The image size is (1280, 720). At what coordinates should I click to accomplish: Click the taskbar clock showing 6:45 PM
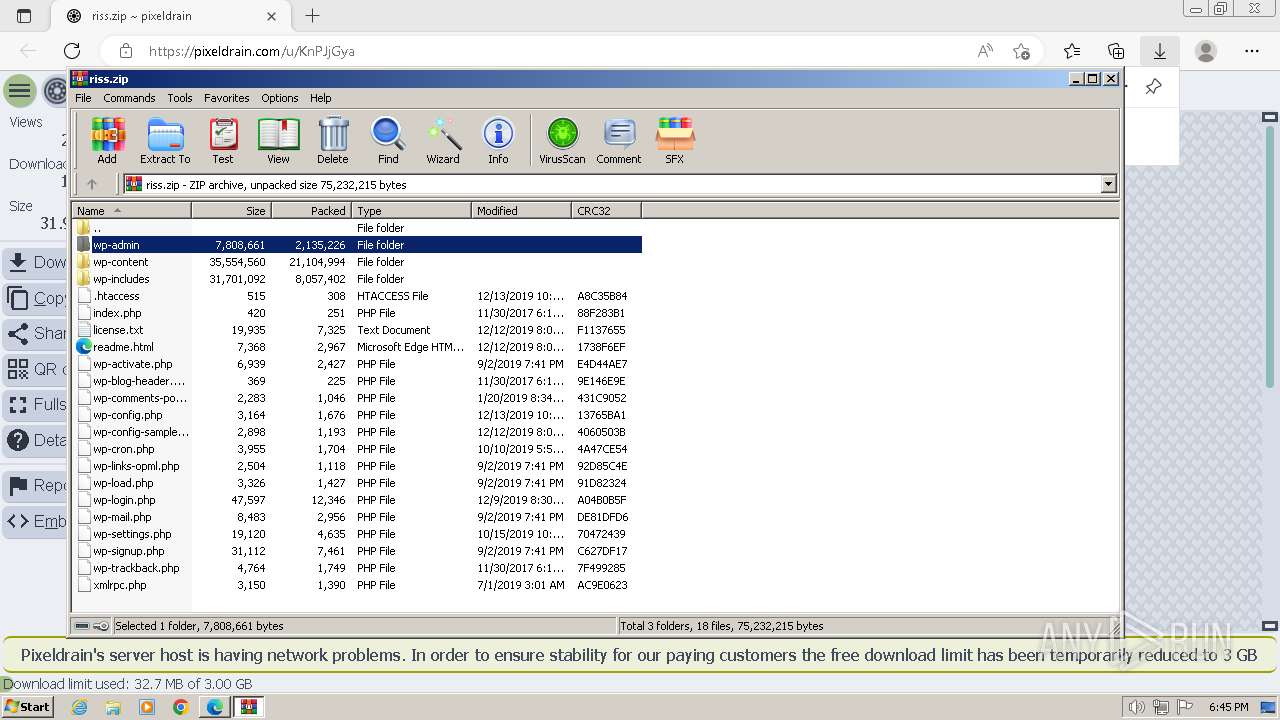1228,707
